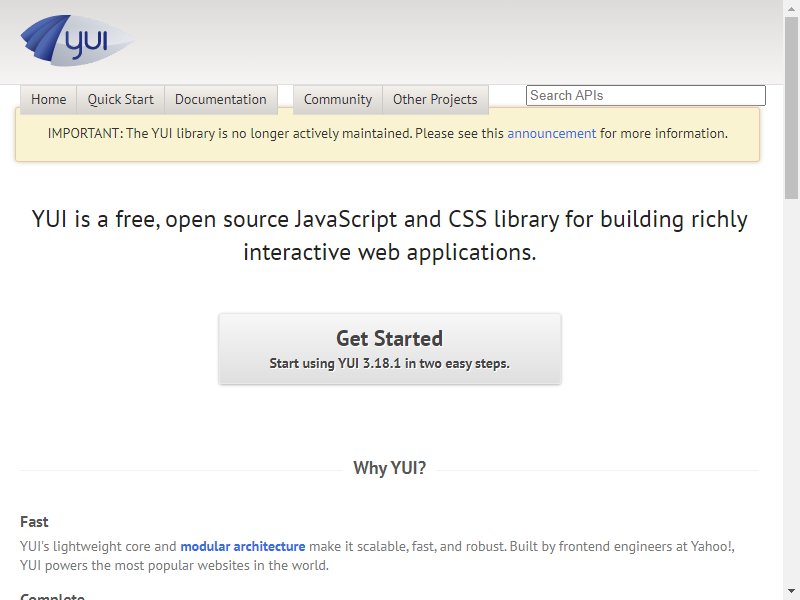This screenshot has height=600, width=800.
Task: Go to the Quick Start tab
Action: pos(120,99)
